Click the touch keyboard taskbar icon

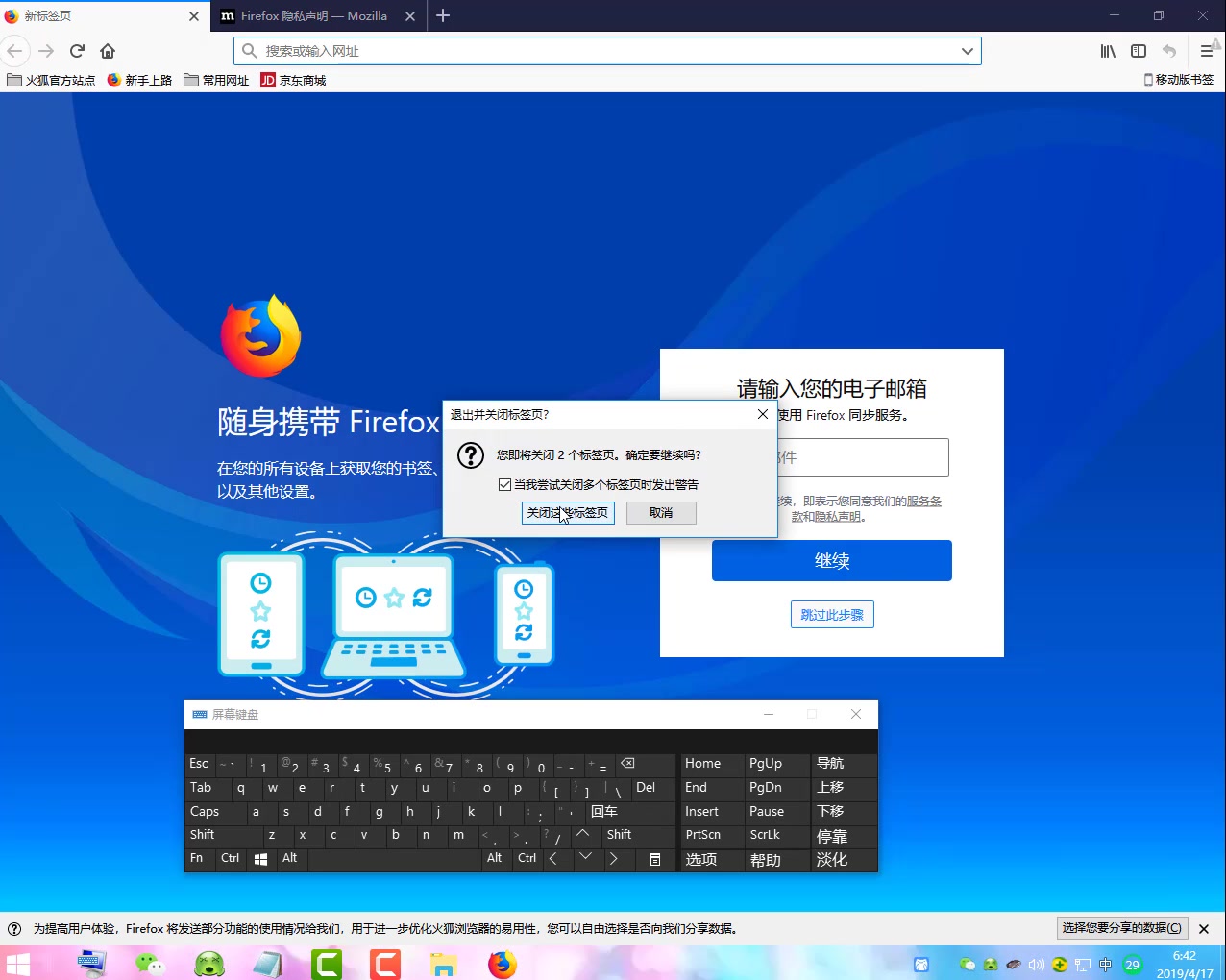pyautogui.click(x=91, y=964)
